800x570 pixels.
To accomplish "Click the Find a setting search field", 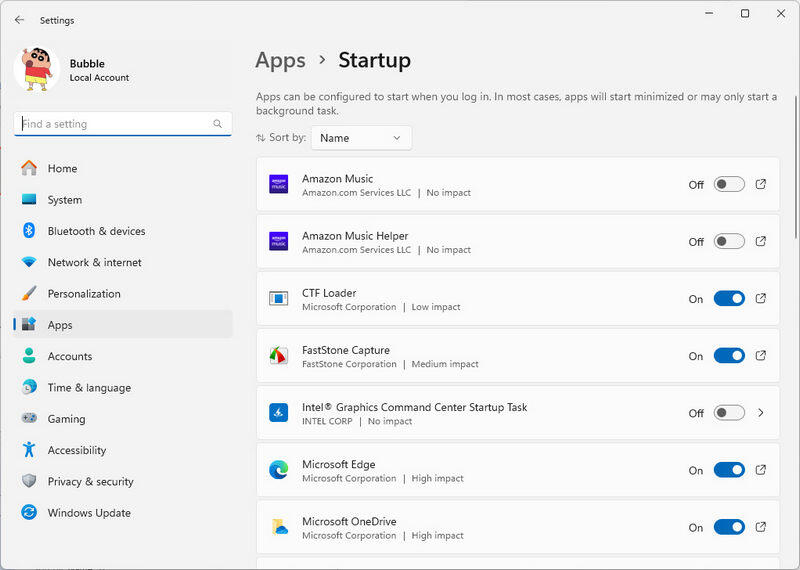I will coord(112,124).
